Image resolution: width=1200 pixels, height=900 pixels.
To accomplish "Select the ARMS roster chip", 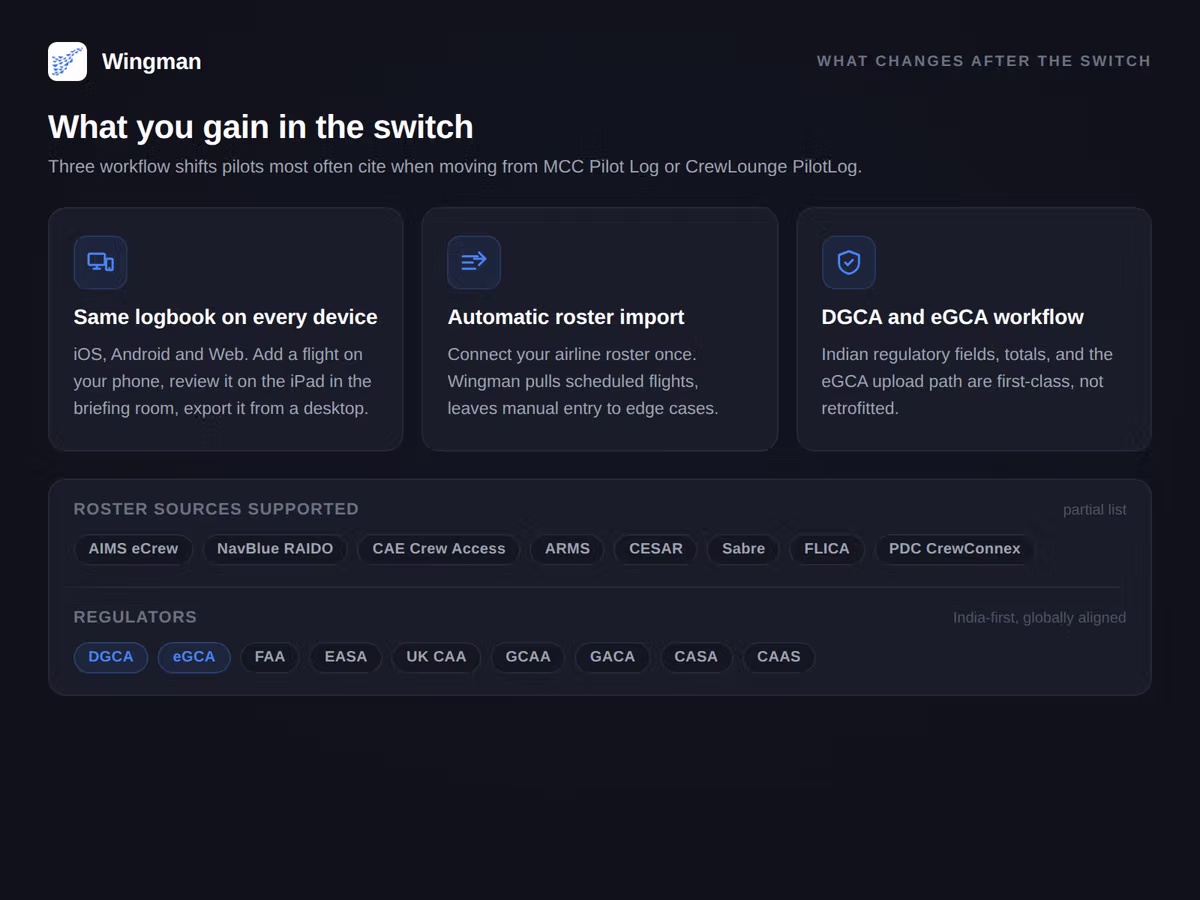I will coord(567,549).
